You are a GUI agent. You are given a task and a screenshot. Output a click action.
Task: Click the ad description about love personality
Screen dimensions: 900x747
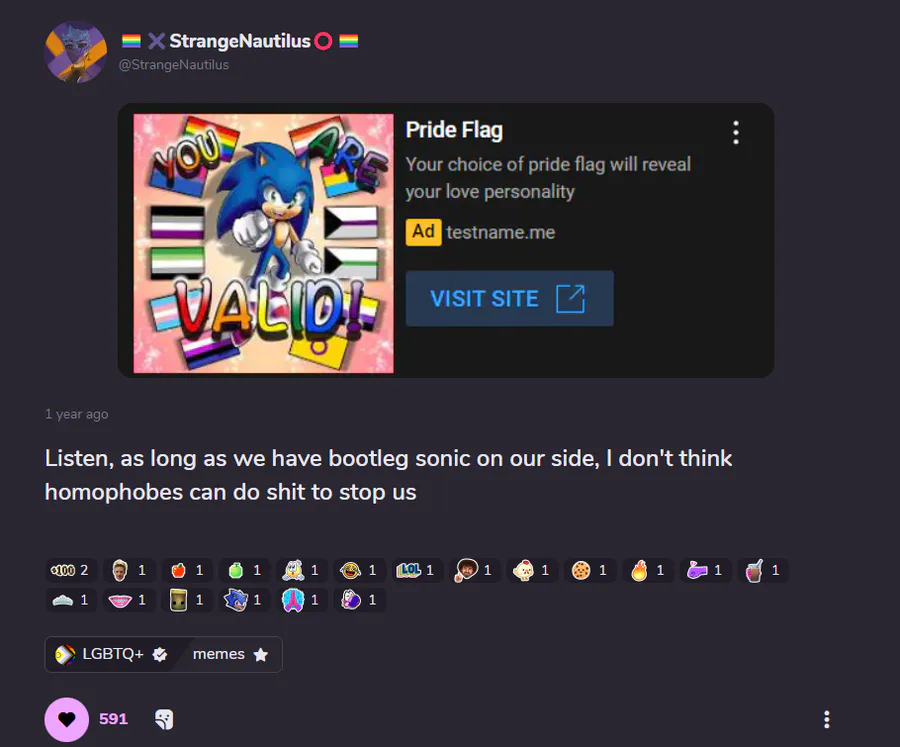click(548, 177)
